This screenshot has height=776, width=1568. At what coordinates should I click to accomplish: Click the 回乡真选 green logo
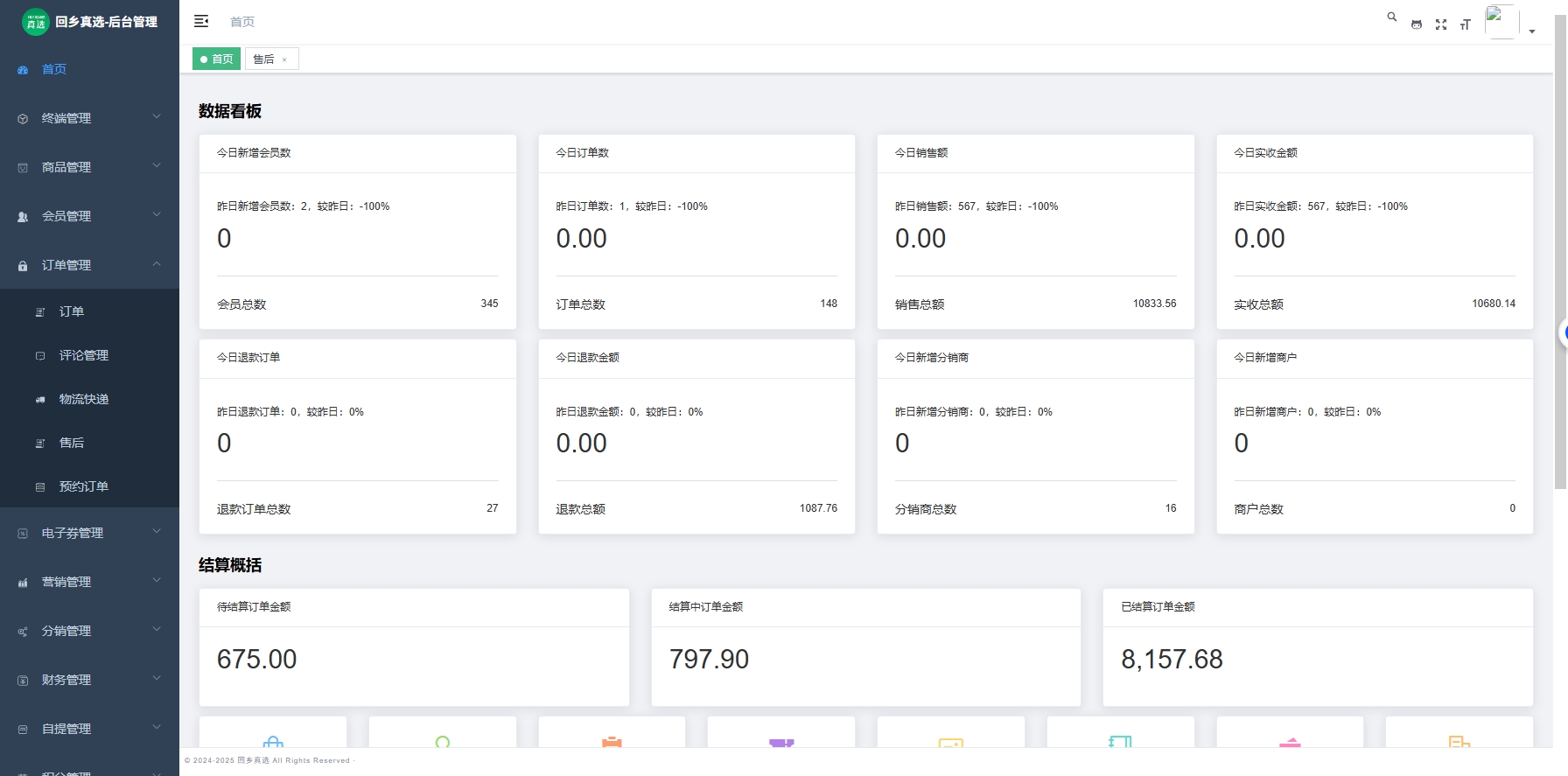coord(36,22)
